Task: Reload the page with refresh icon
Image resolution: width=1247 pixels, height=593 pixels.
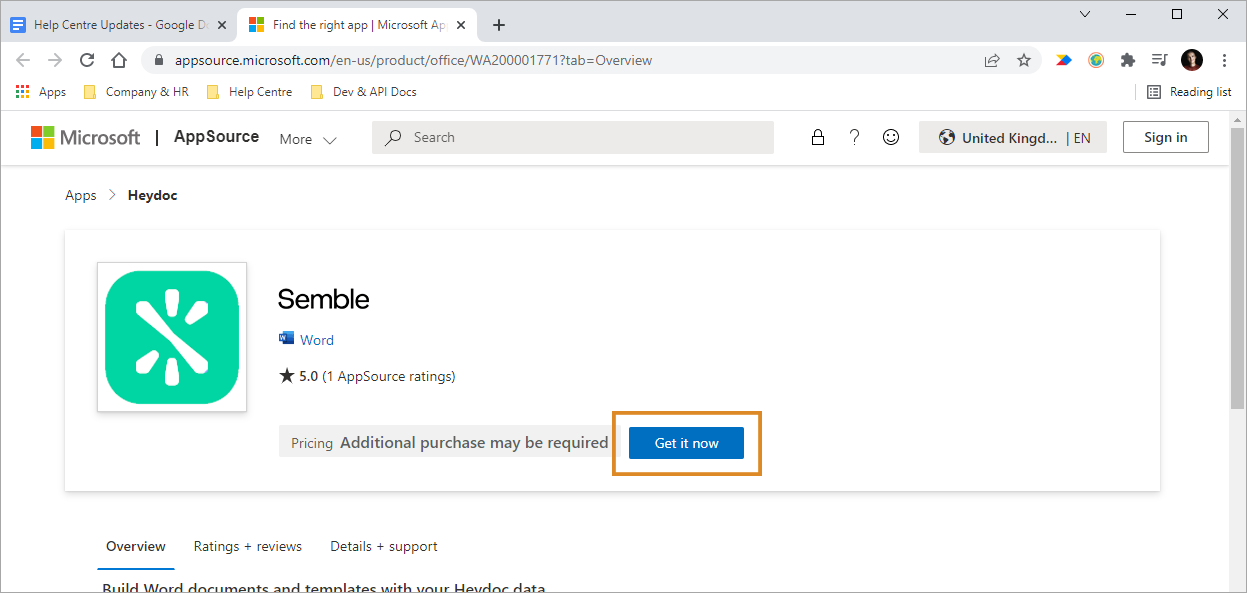Action: [x=87, y=60]
